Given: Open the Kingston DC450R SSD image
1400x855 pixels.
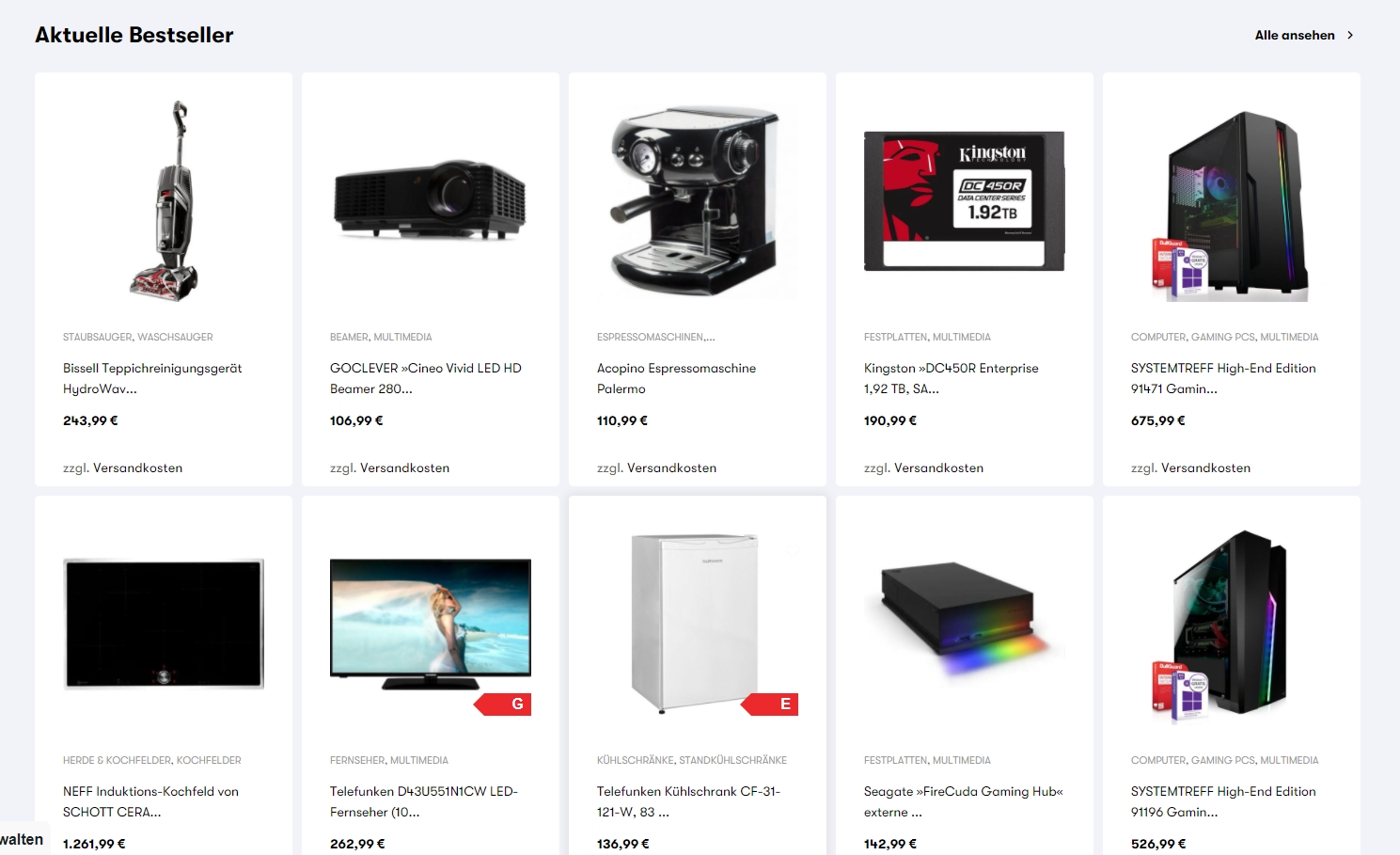Looking at the screenshot, I should click(x=964, y=200).
